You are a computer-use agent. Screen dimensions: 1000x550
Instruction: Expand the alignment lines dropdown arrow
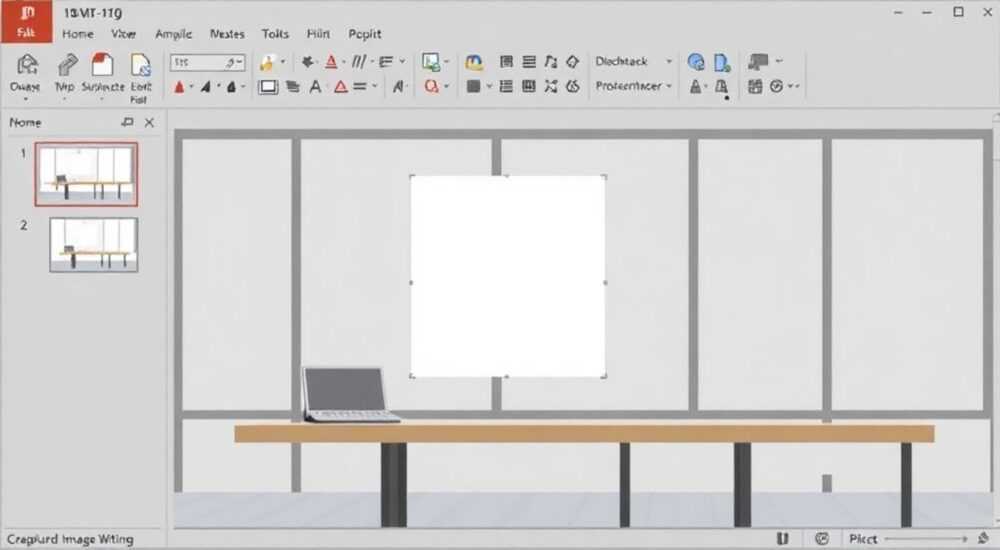click(402, 62)
